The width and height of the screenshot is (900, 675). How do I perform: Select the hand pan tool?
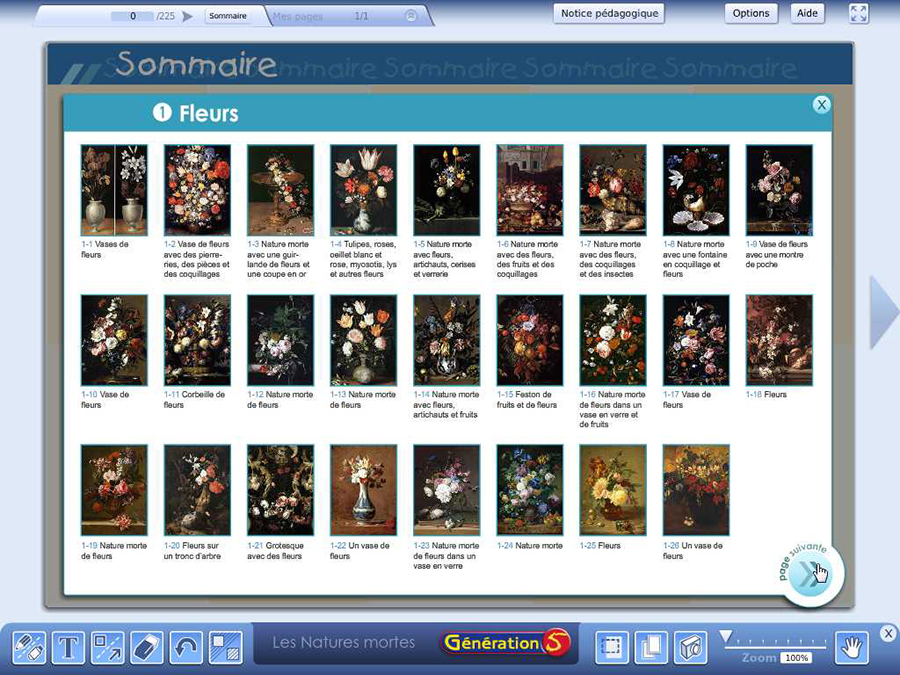(x=852, y=648)
